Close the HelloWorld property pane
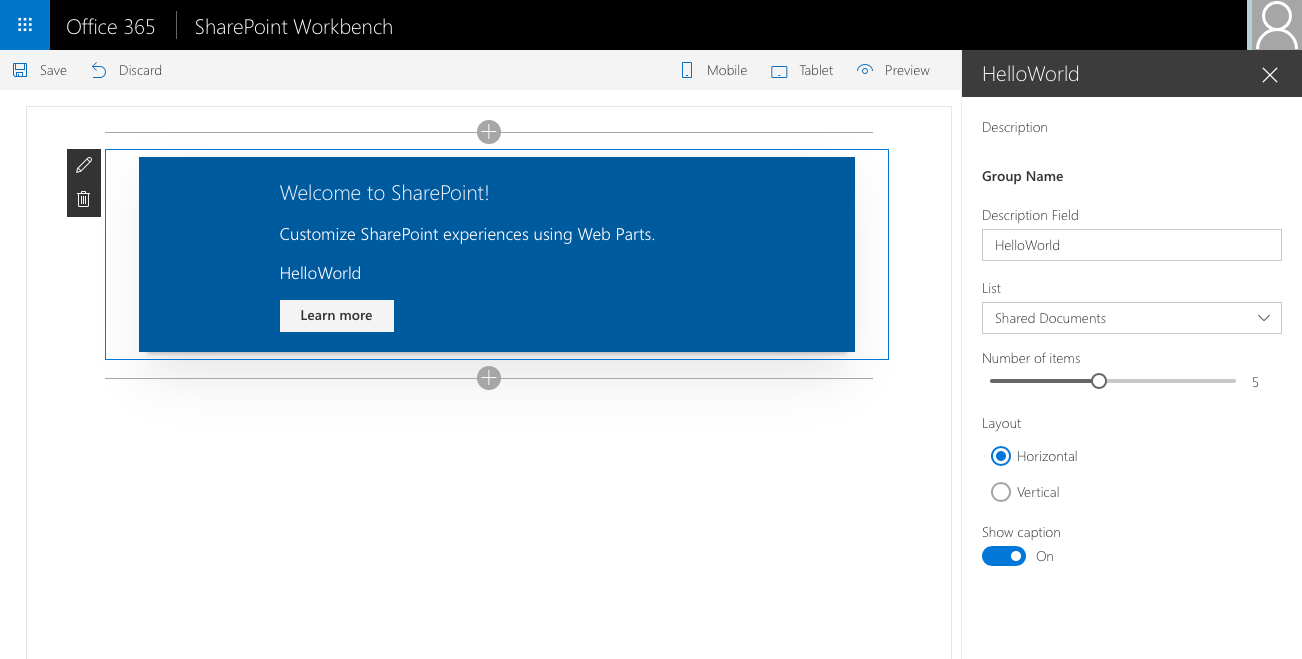The width and height of the screenshot is (1302, 659). pyautogui.click(x=1270, y=75)
